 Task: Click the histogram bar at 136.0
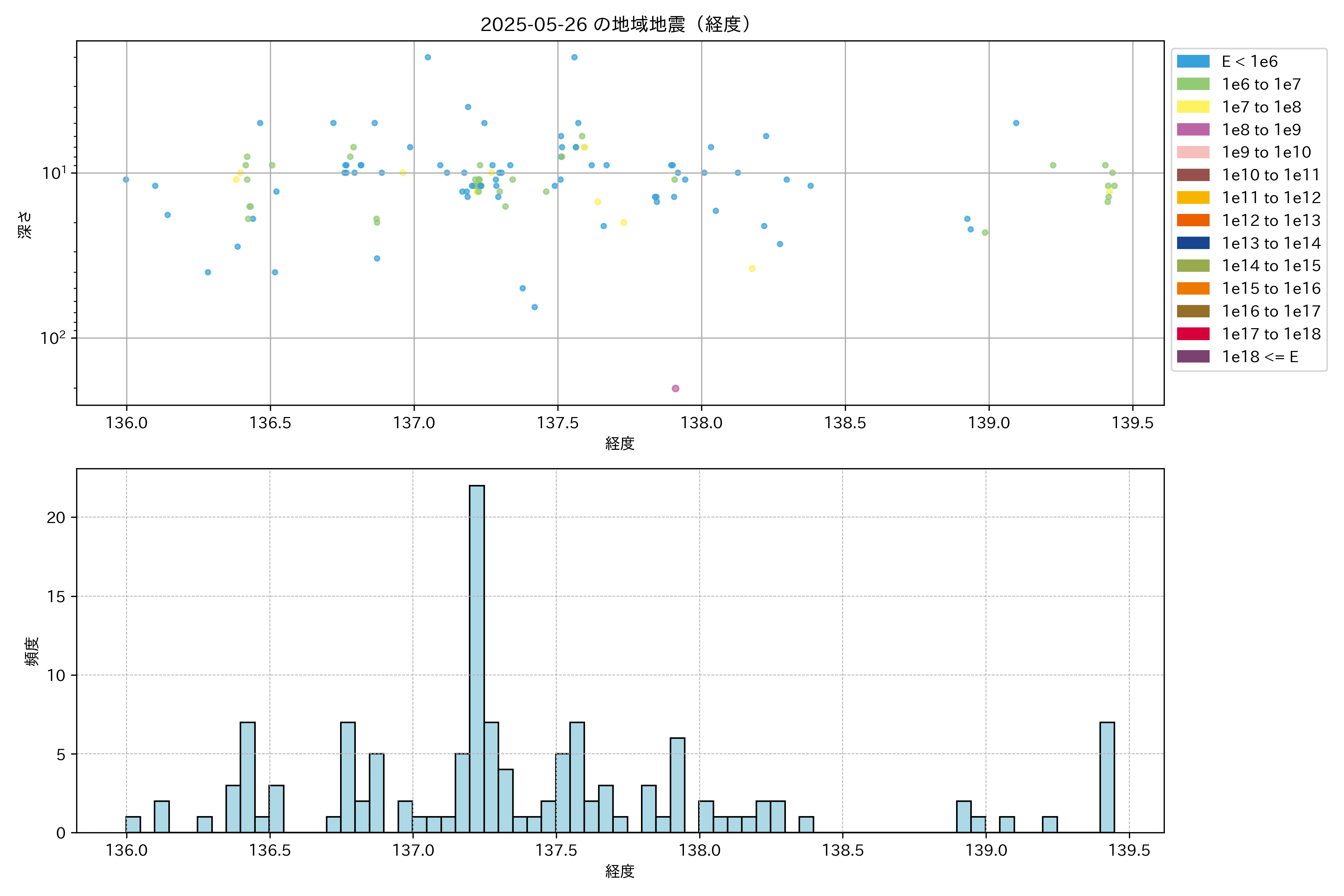coord(133,825)
